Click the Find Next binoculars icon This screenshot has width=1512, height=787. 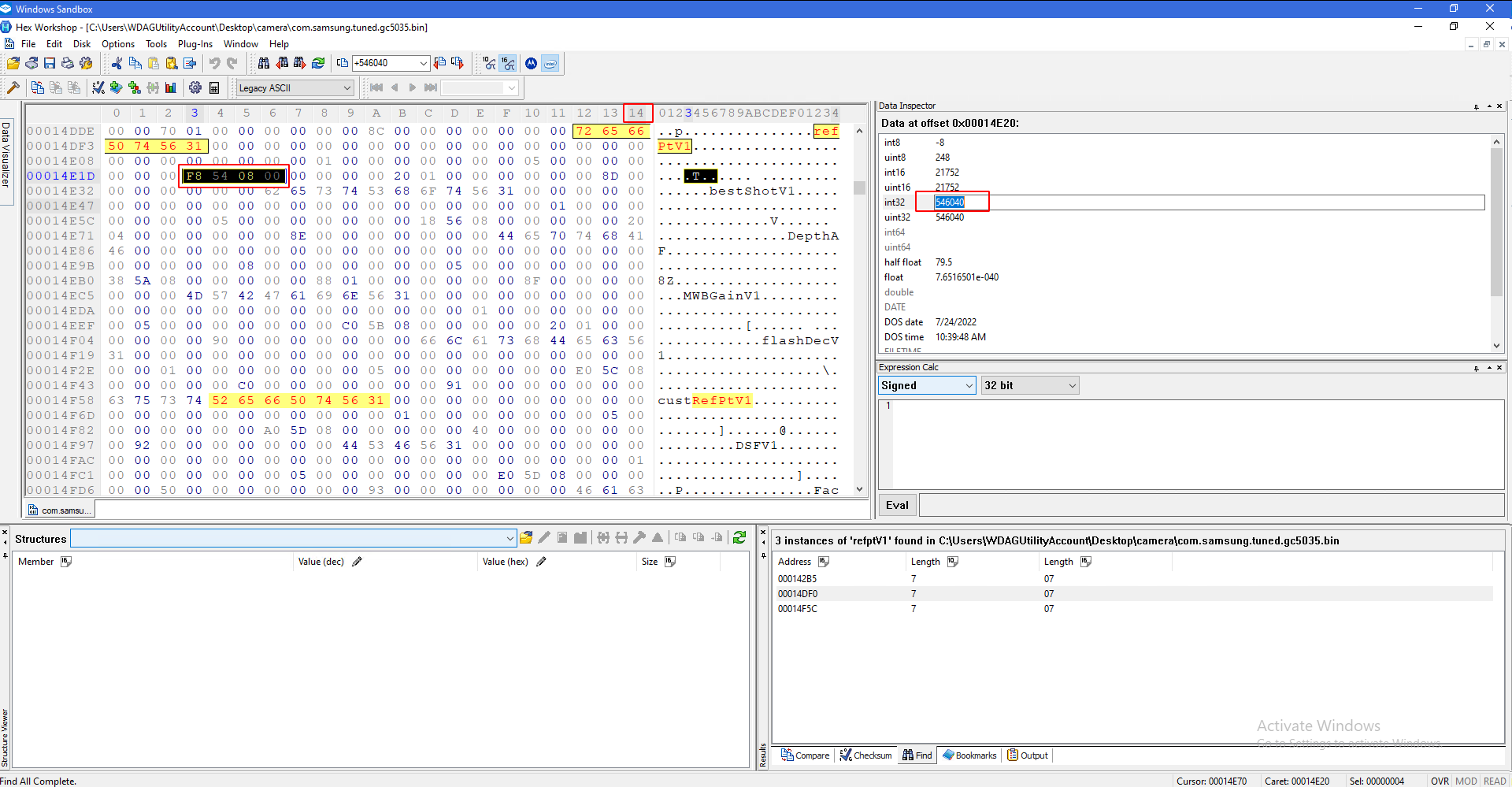tap(300, 63)
